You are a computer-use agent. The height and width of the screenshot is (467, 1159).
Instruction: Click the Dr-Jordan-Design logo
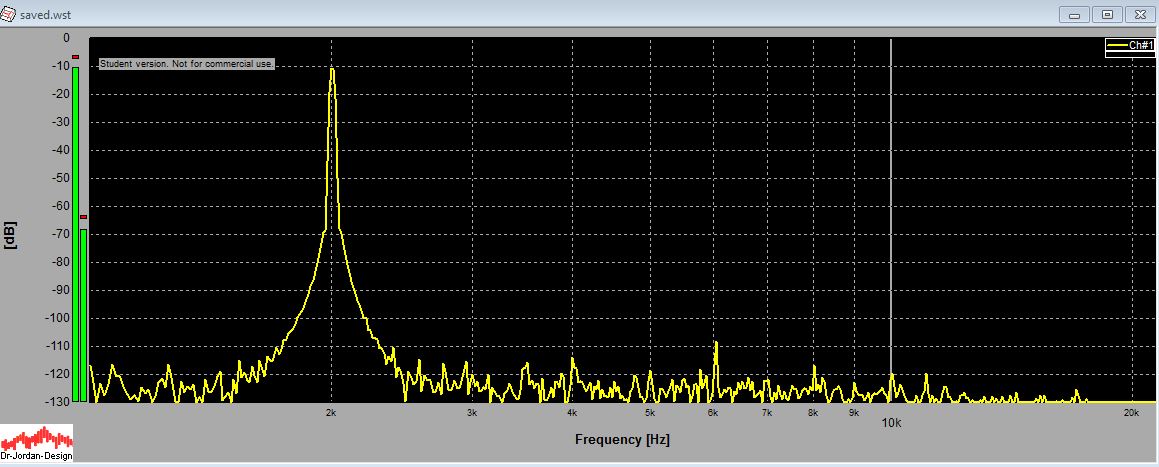click(x=37, y=443)
